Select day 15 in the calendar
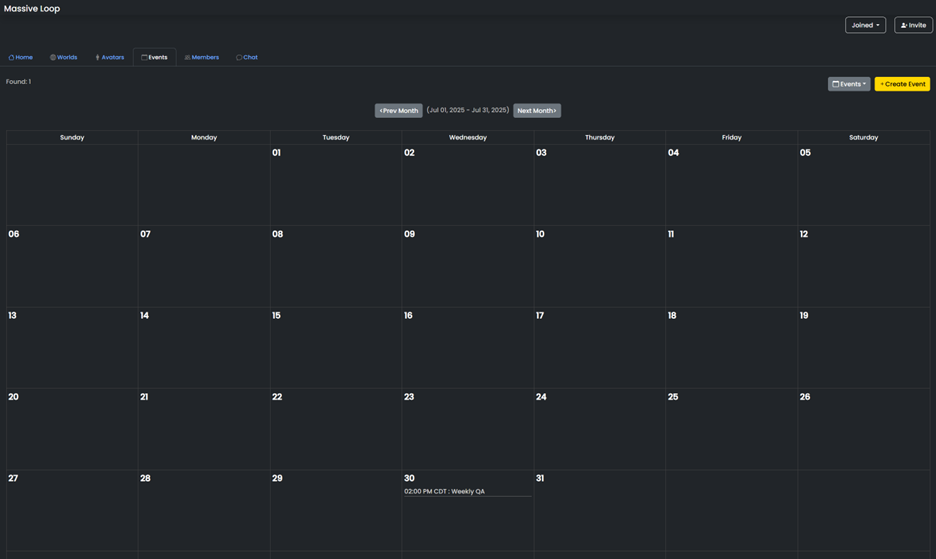The image size is (936, 559). coord(336,348)
